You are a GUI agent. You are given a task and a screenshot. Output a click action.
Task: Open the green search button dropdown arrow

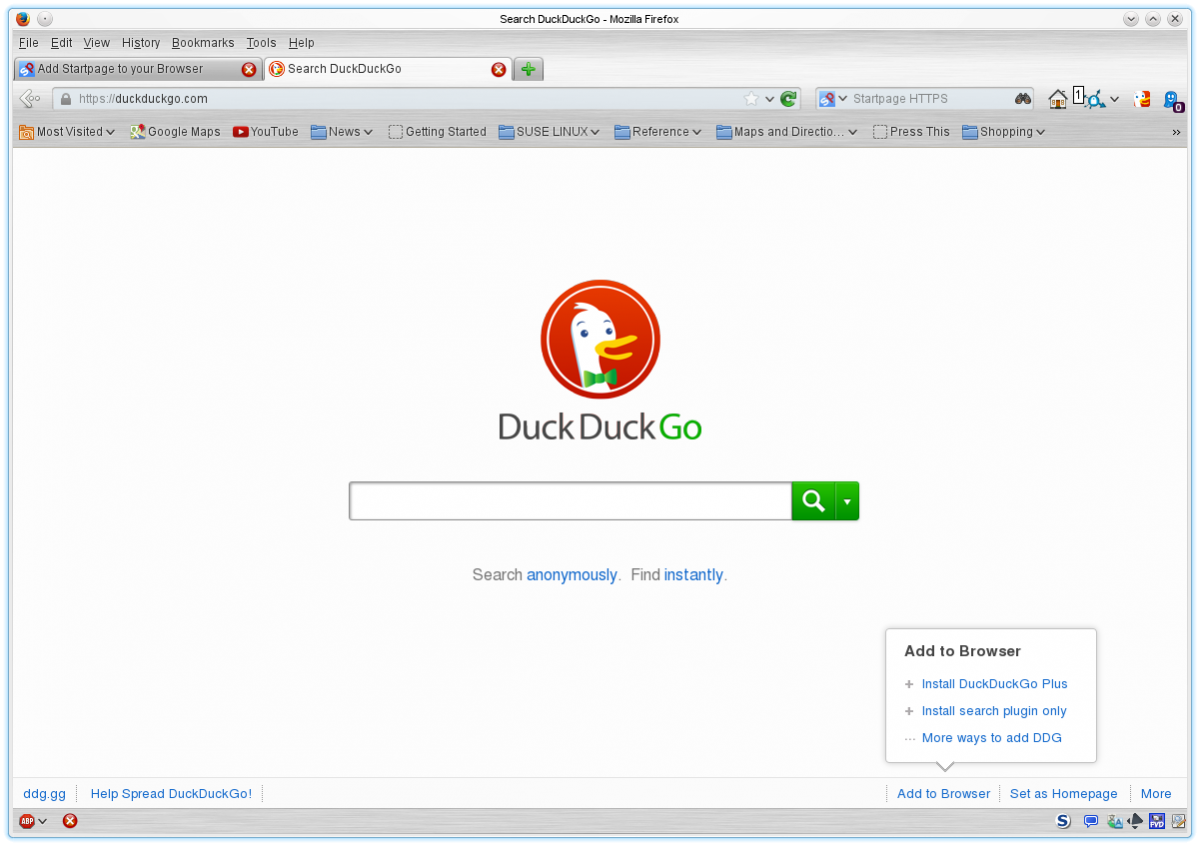[x=847, y=501]
